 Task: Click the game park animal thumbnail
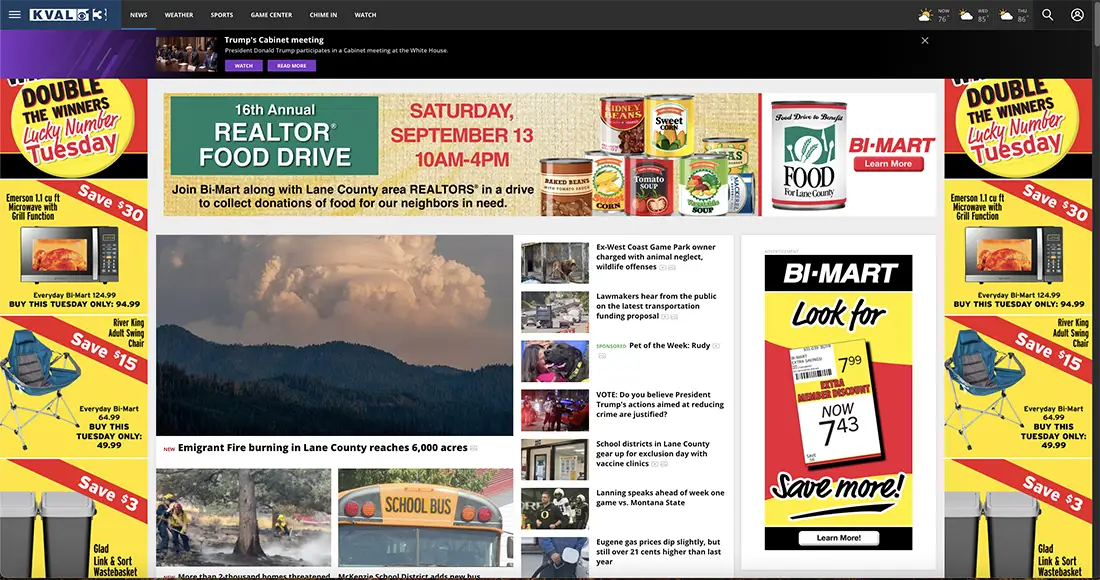[555, 263]
